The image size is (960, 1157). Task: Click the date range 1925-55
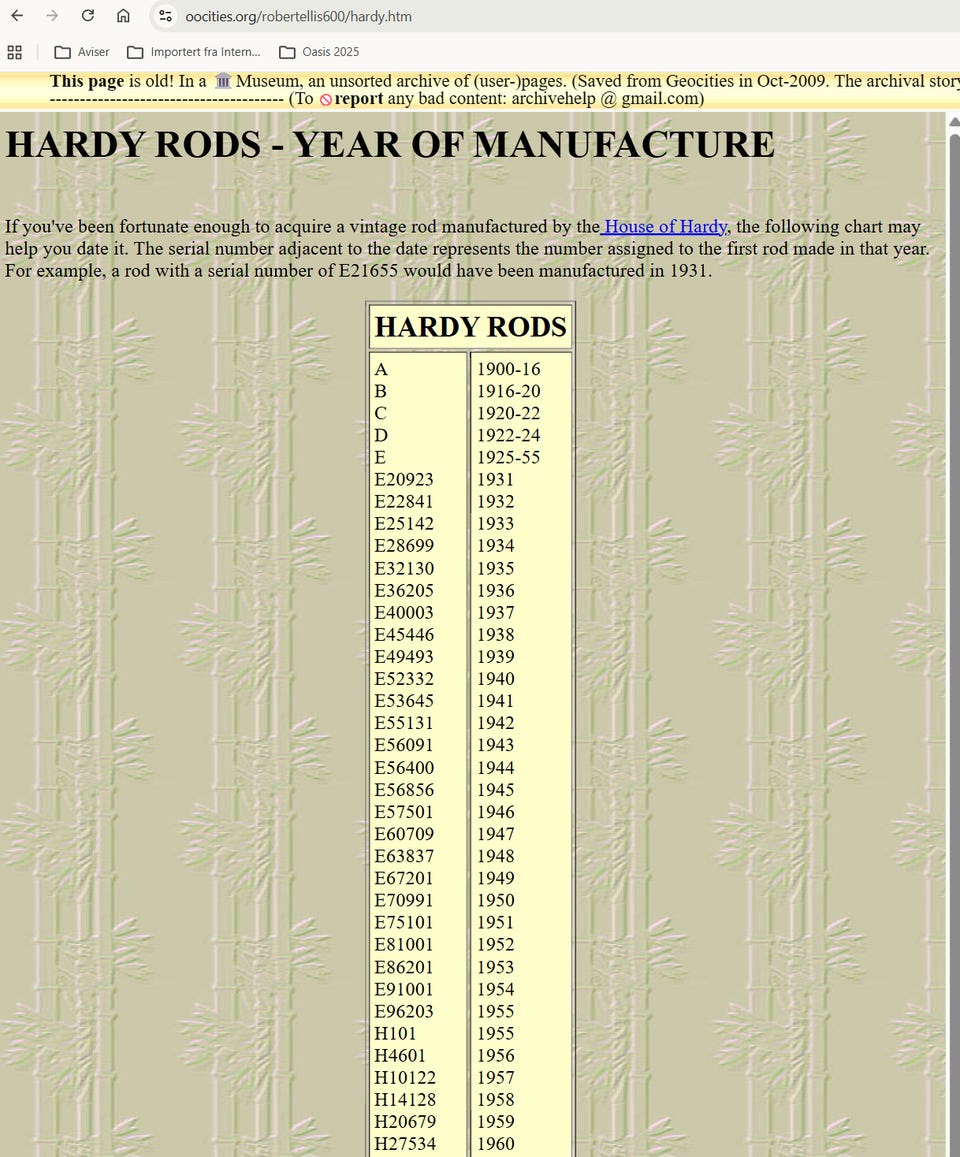[x=508, y=457]
